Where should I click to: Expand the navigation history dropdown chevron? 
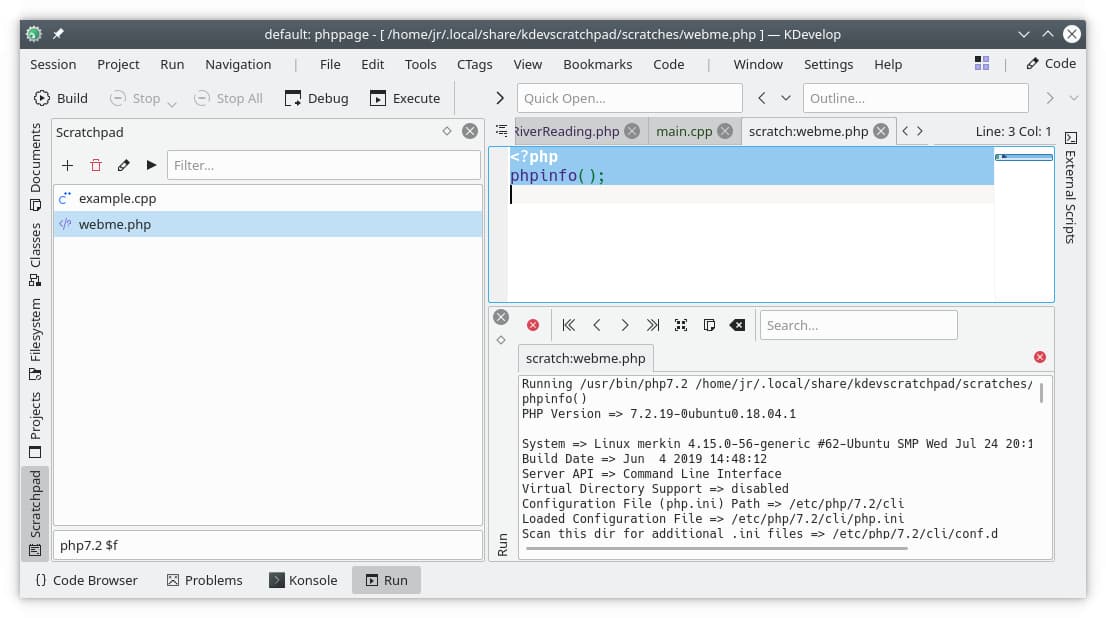point(786,98)
